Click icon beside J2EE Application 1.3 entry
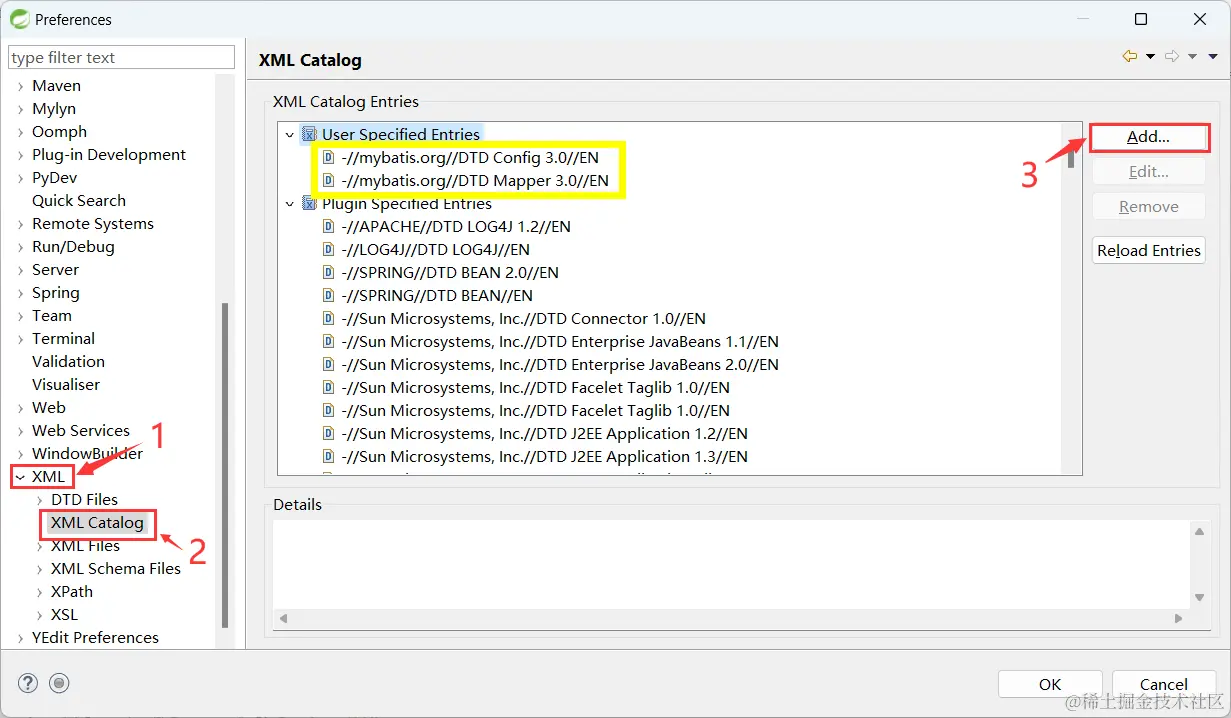Viewport: 1231px width, 718px height. [328, 457]
